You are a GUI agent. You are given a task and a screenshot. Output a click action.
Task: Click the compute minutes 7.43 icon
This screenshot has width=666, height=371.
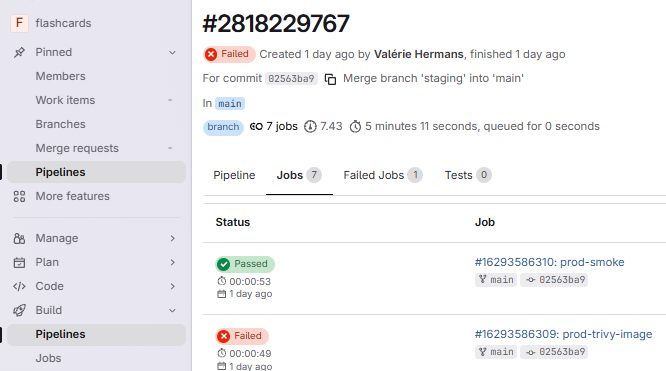(x=310, y=127)
